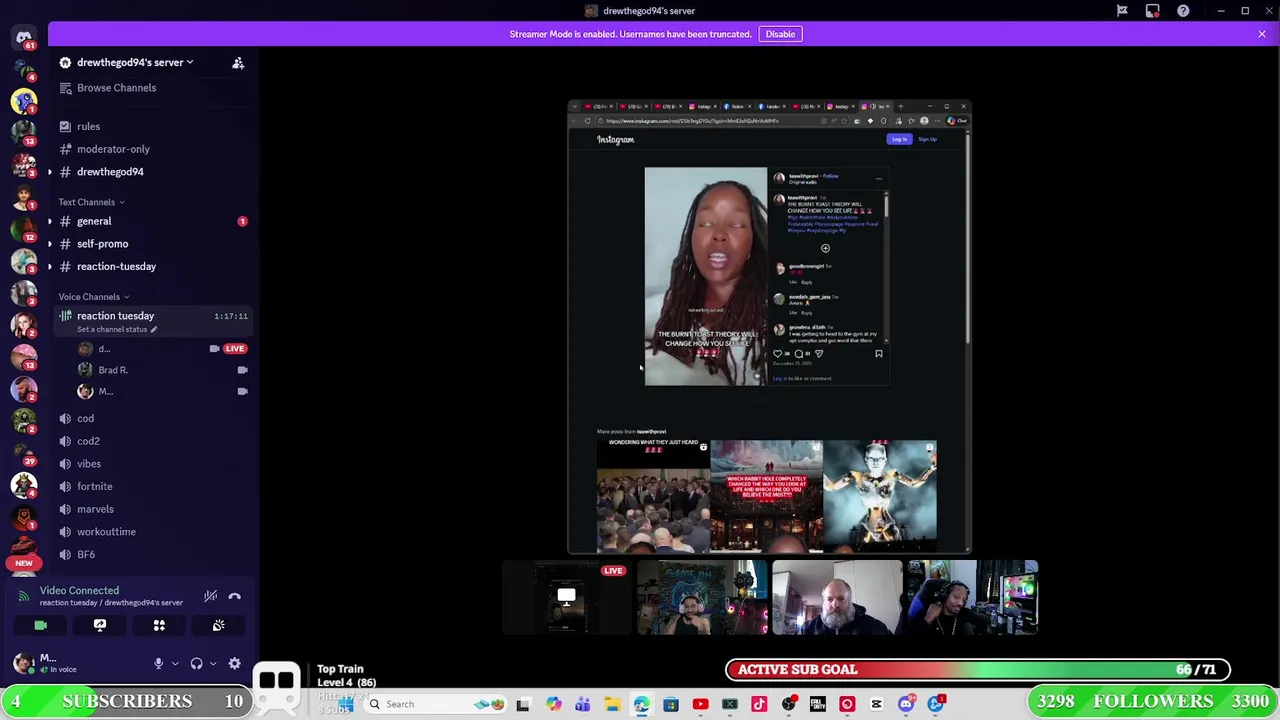
Task: Collapse the Voice Channels category
Action: click(93, 297)
